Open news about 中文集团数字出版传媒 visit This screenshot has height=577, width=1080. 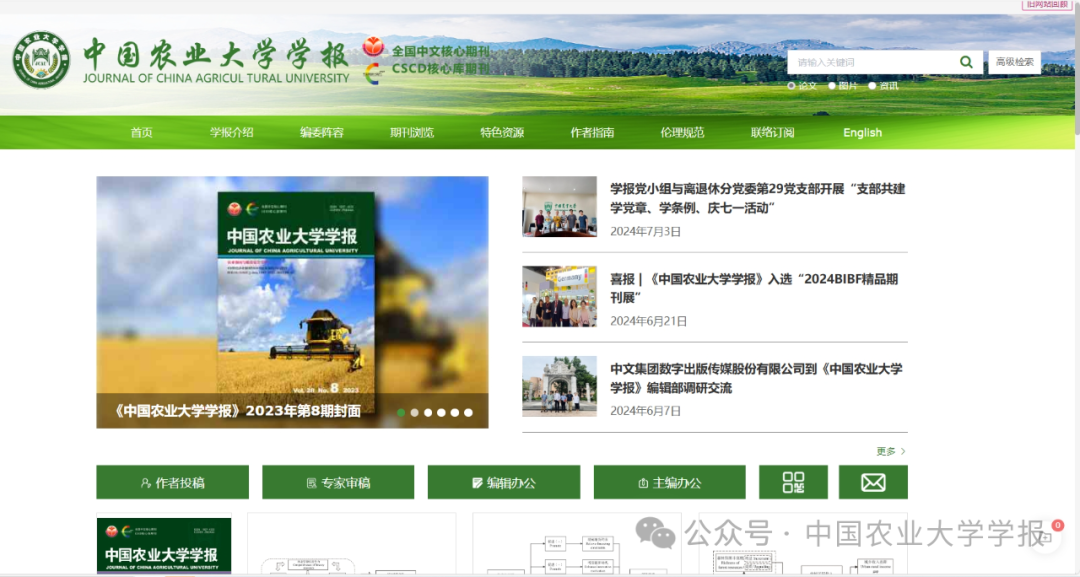pyautogui.click(x=756, y=378)
